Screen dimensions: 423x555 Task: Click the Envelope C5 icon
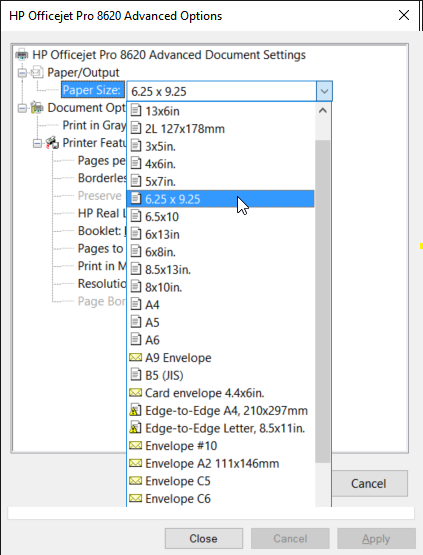click(x=136, y=480)
